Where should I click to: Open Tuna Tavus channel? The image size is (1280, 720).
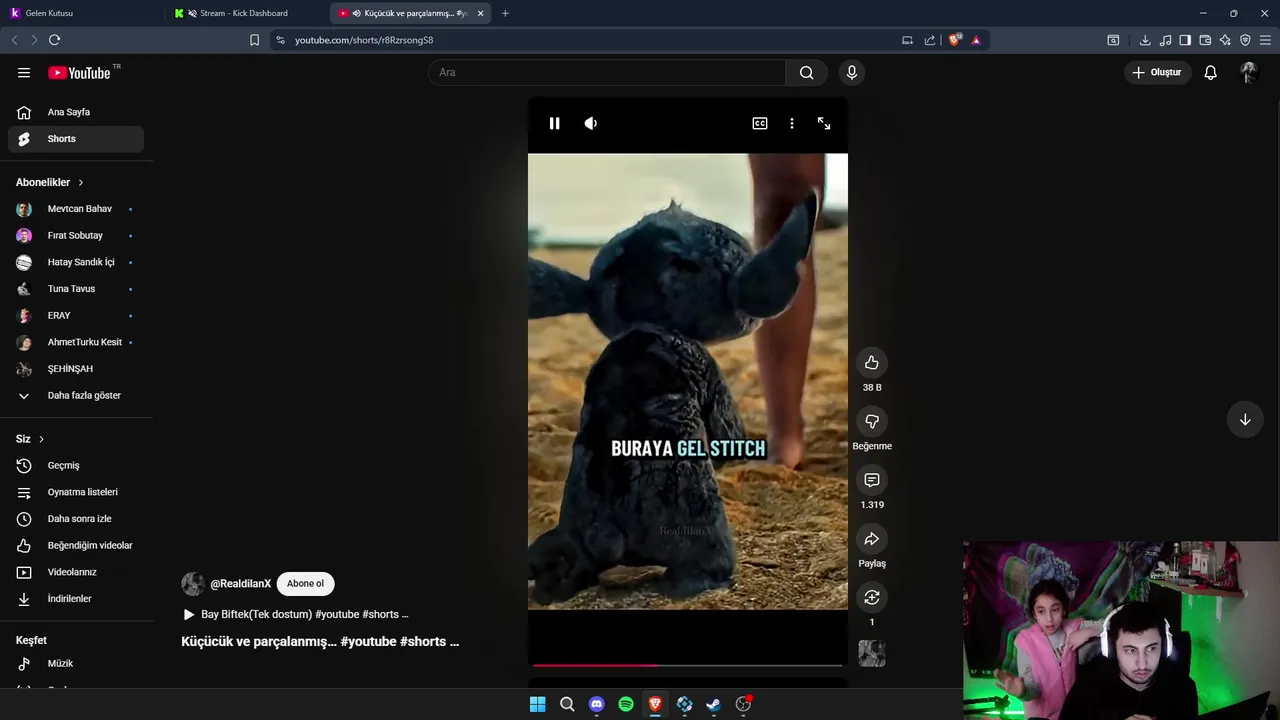(76, 289)
